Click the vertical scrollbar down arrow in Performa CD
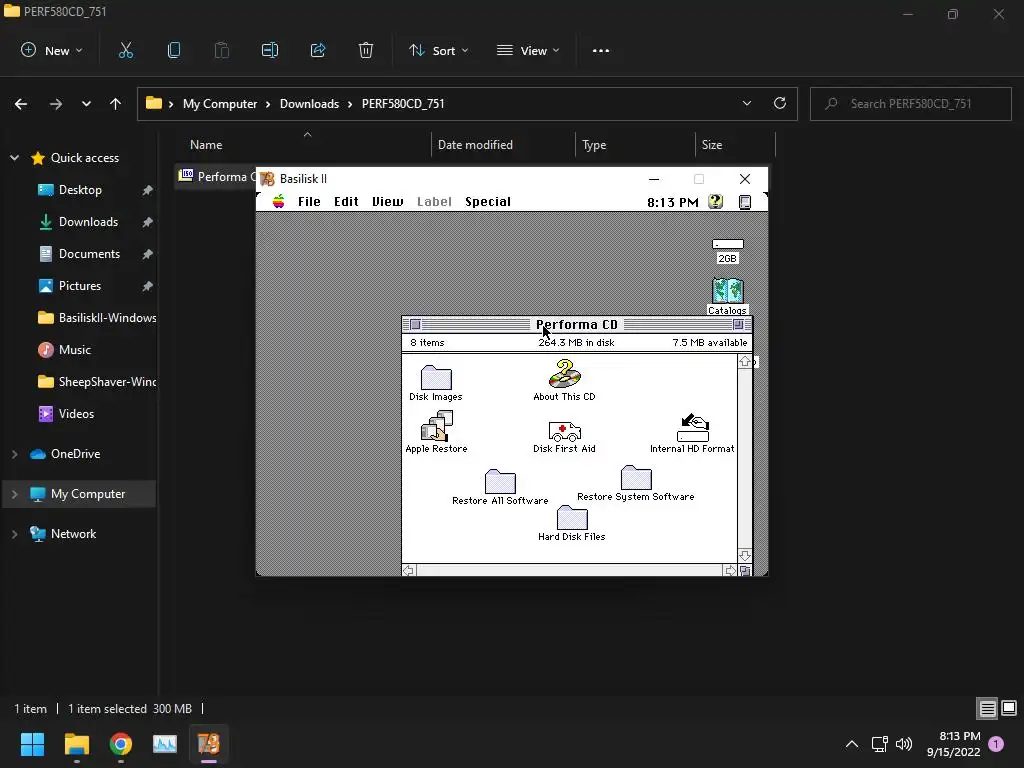1024x768 pixels. tap(744, 556)
